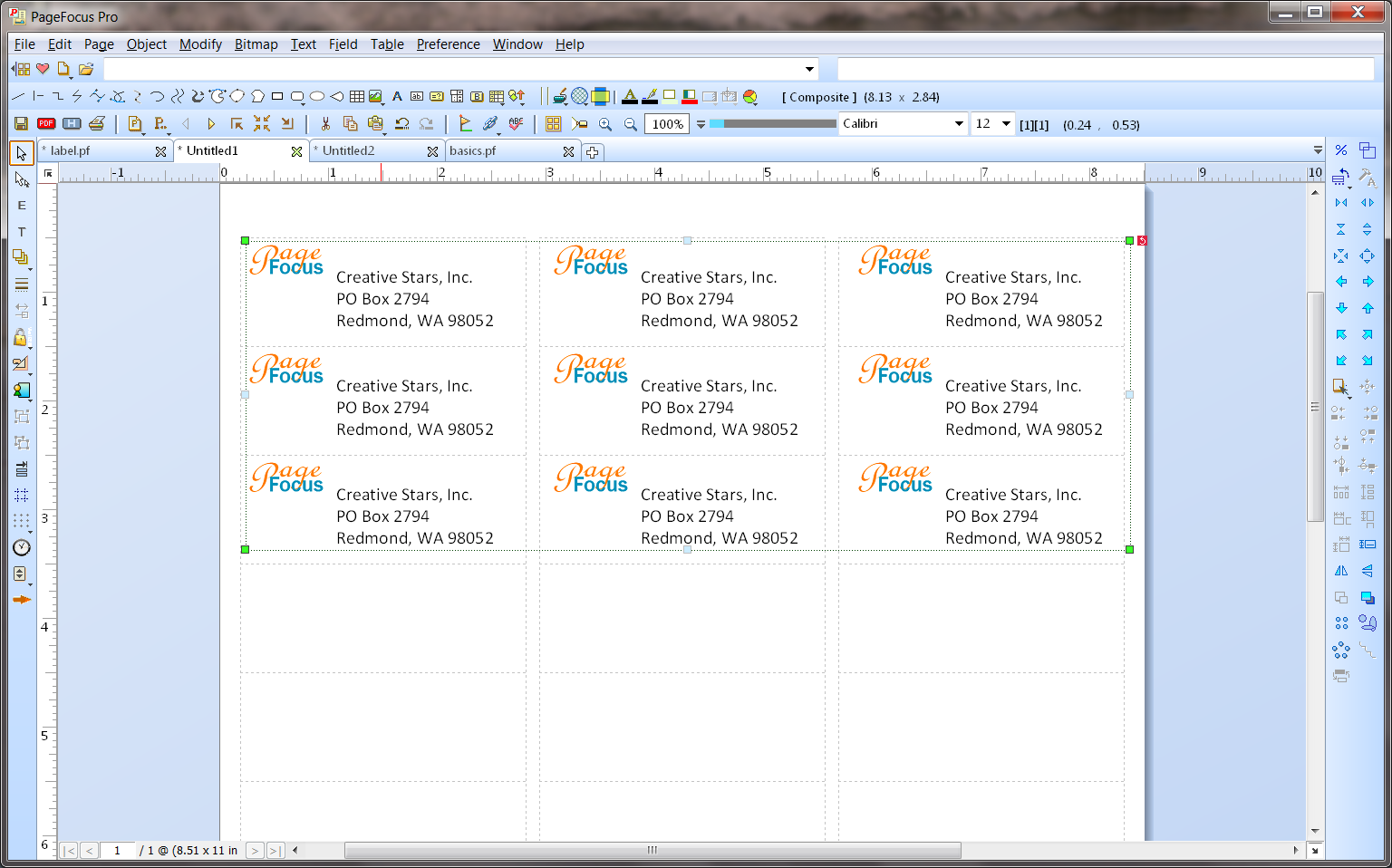Undo the last action

point(401,124)
